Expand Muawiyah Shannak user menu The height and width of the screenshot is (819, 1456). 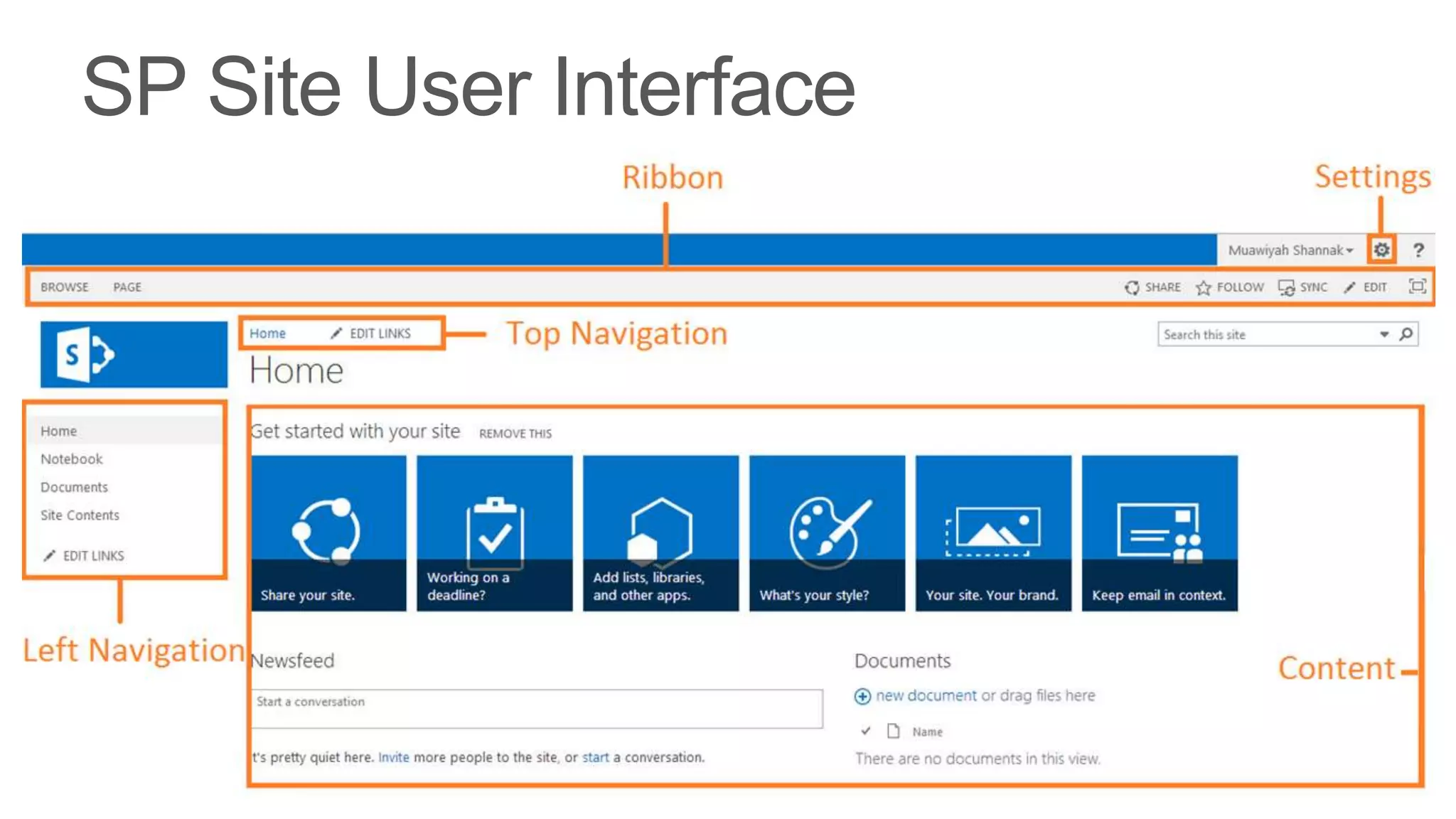click(1290, 250)
